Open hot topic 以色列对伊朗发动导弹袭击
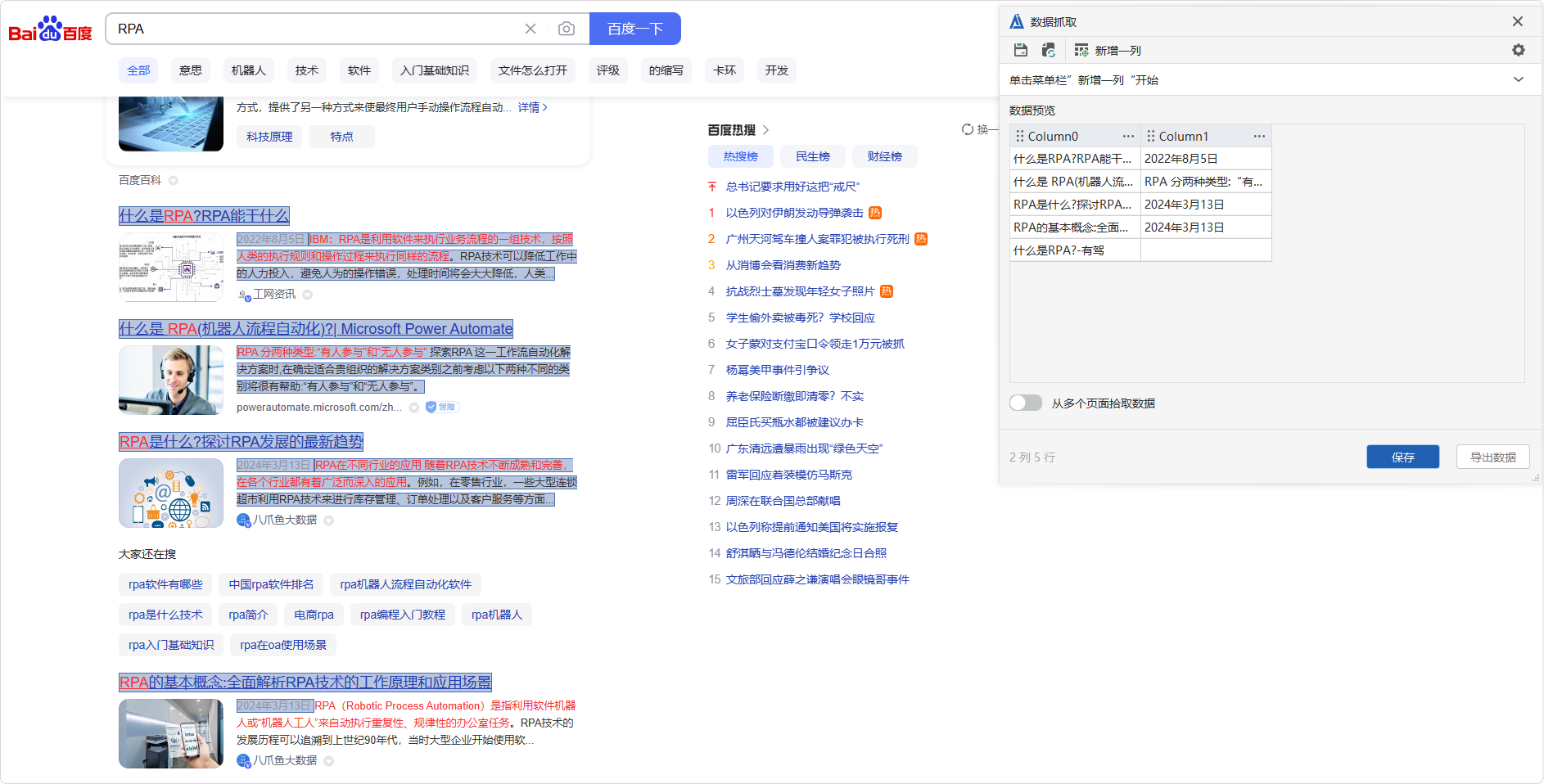The width and height of the screenshot is (1544, 784). tap(794, 213)
